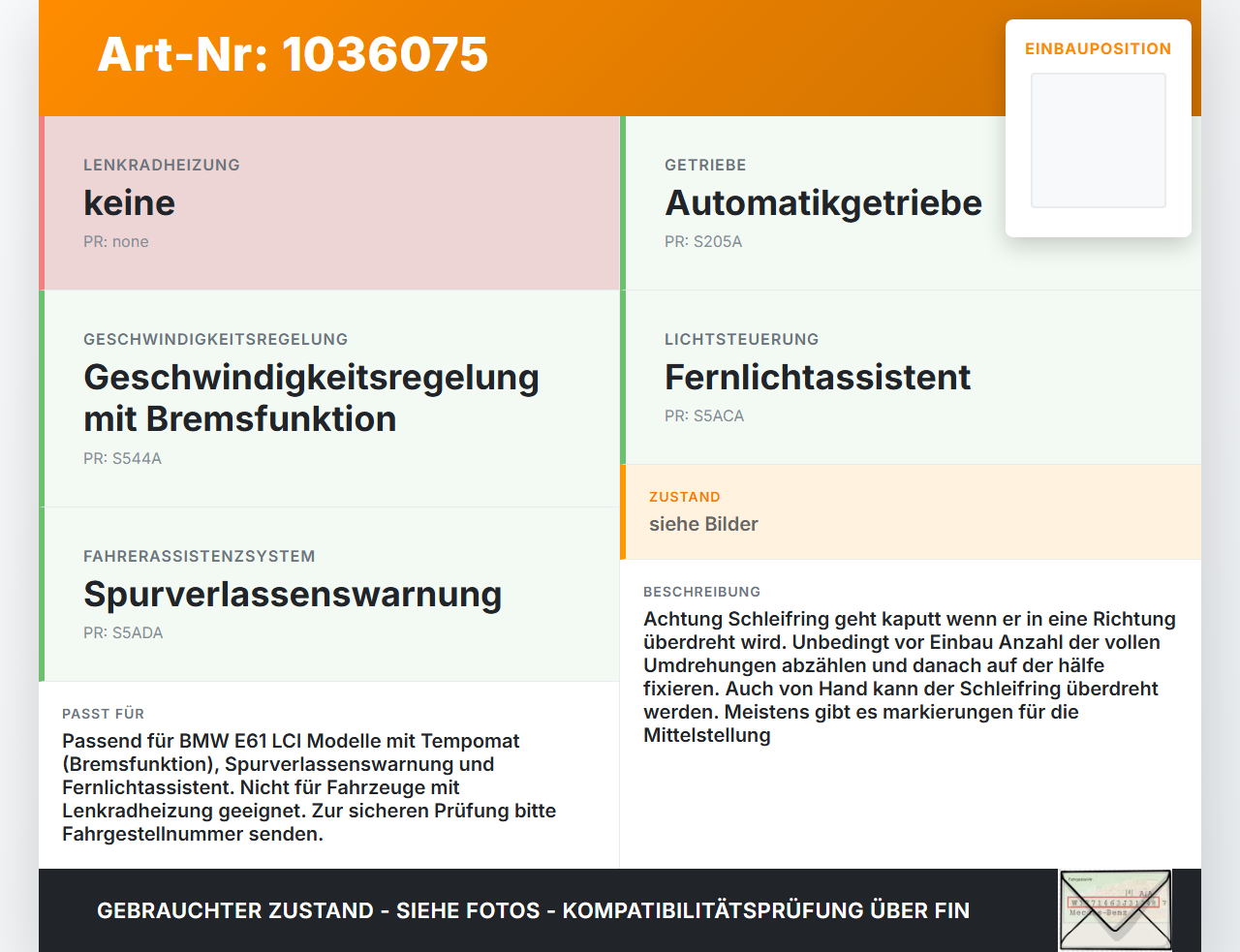Click the Fernlichtassistent value
The width and height of the screenshot is (1240, 952).
818,378
